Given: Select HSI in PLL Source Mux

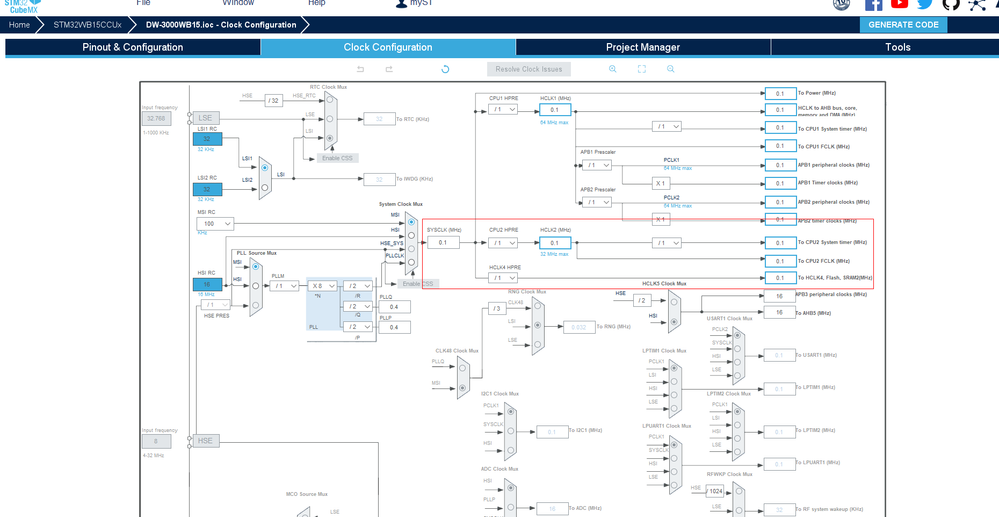Looking at the screenshot, I should pyautogui.click(x=255, y=286).
